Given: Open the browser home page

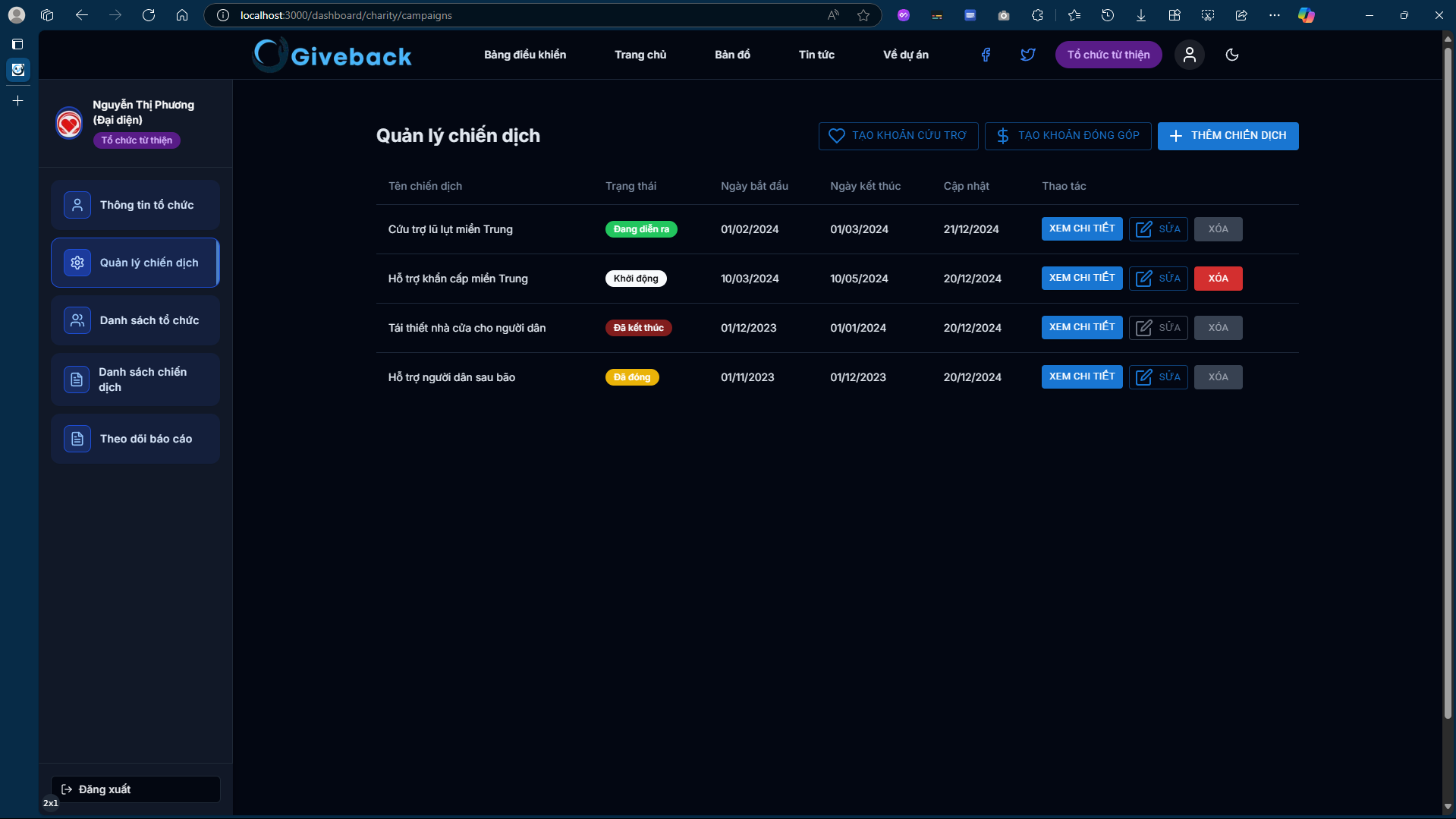Looking at the screenshot, I should coord(182,15).
